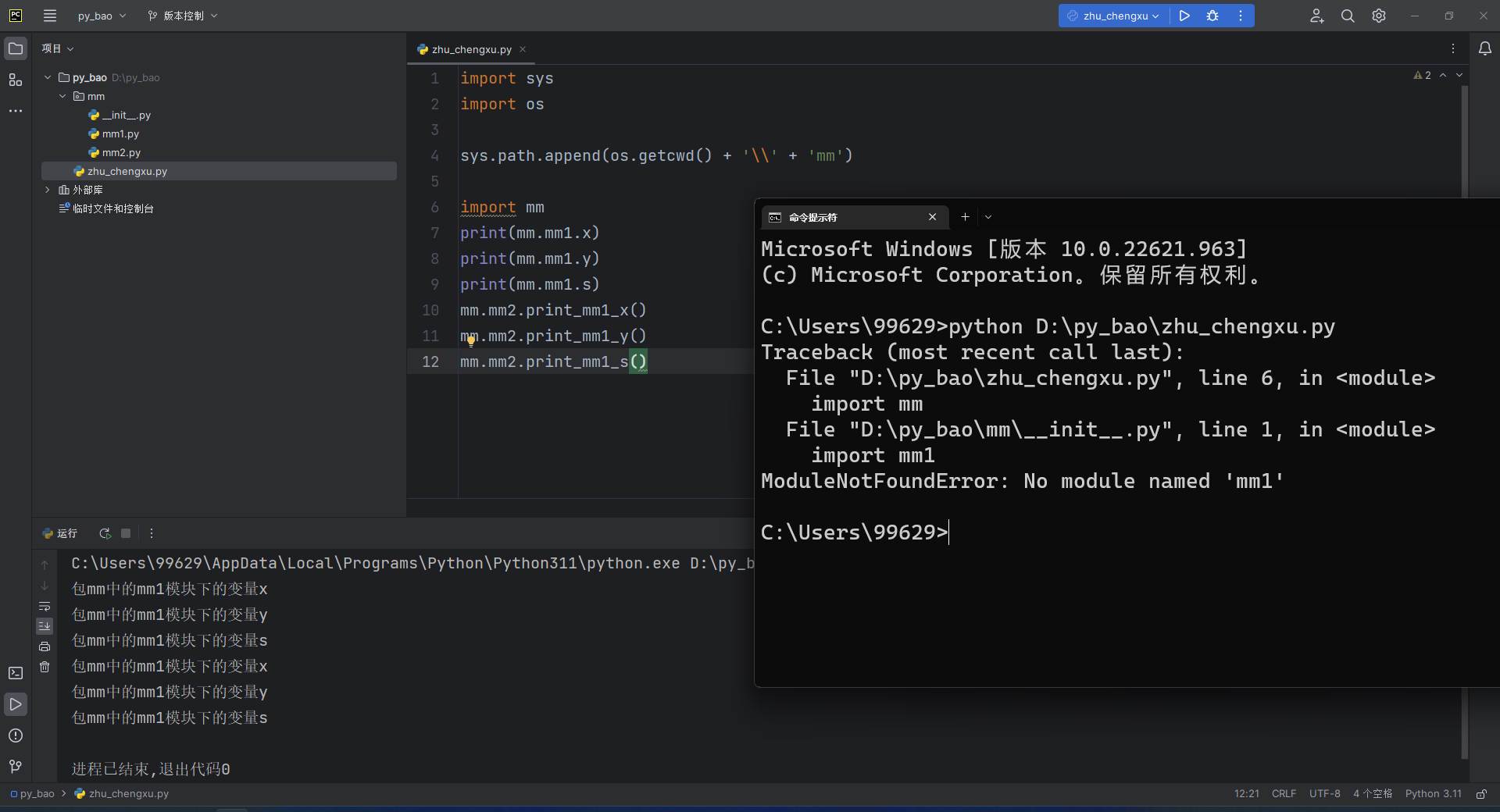Viewport: 1500px width, 812px height.
Task: Open __init__.py in project tree
Action: click(x=127, y=115)
